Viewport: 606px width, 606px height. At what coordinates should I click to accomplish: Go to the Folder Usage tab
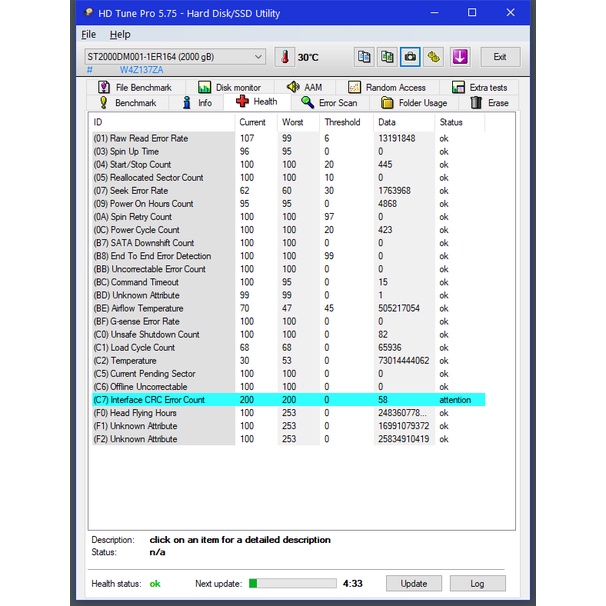414,102
